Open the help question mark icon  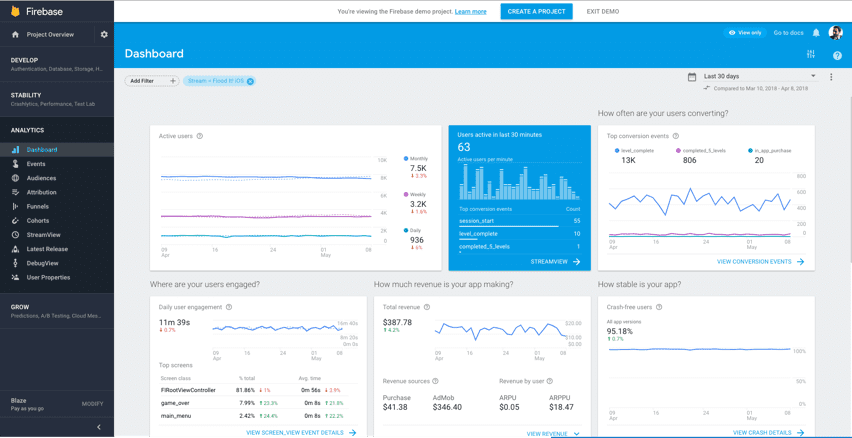pos(837,55)
